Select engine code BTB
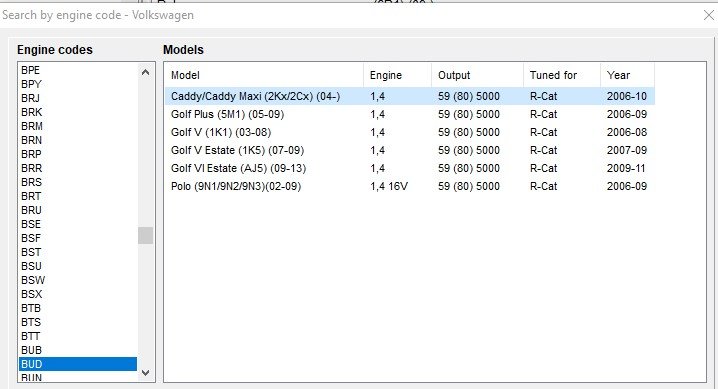Viewport: 718px width, 389px height. coord(78,308)
